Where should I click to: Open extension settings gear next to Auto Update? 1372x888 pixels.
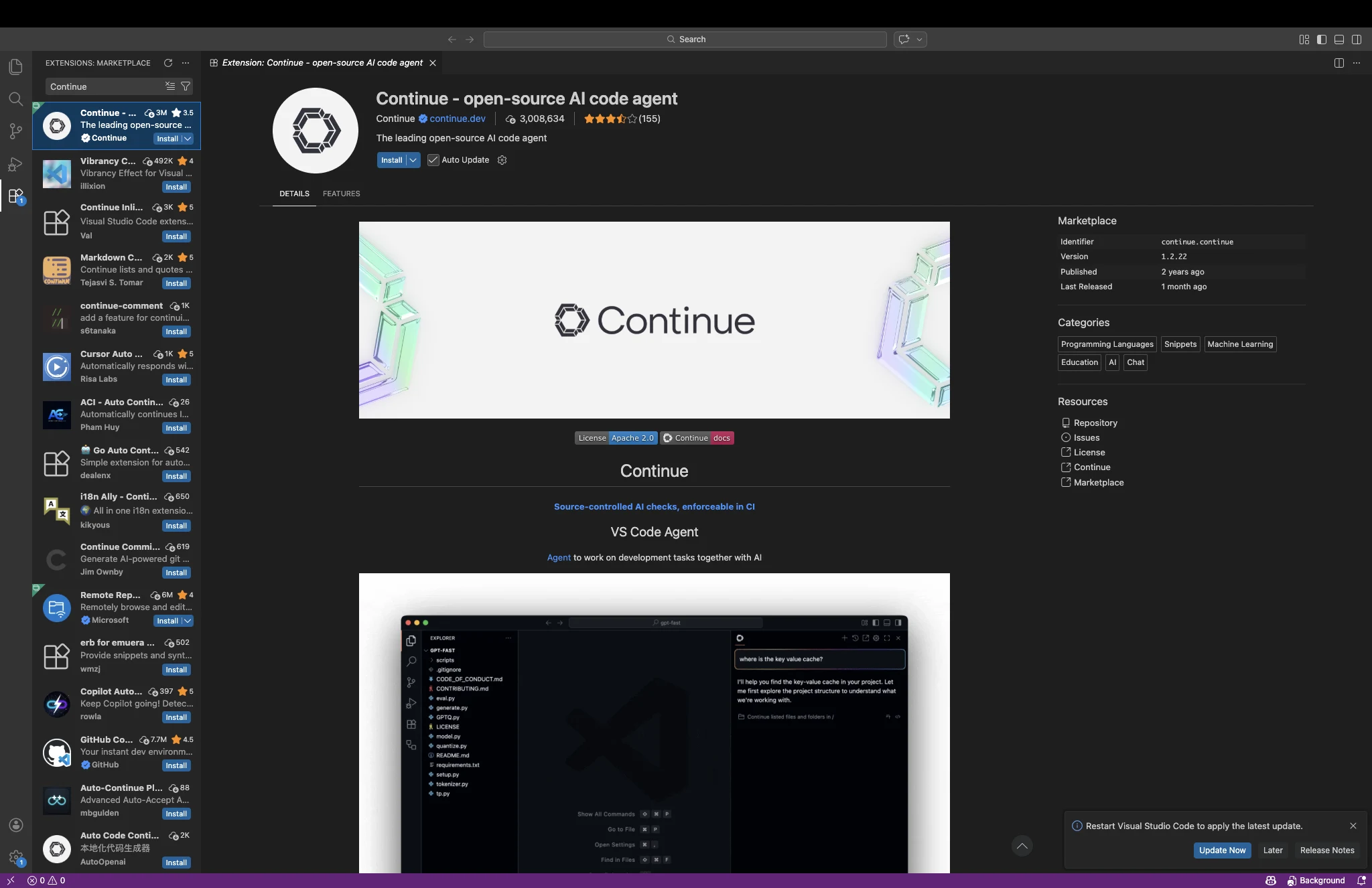(x=502, y=160)
